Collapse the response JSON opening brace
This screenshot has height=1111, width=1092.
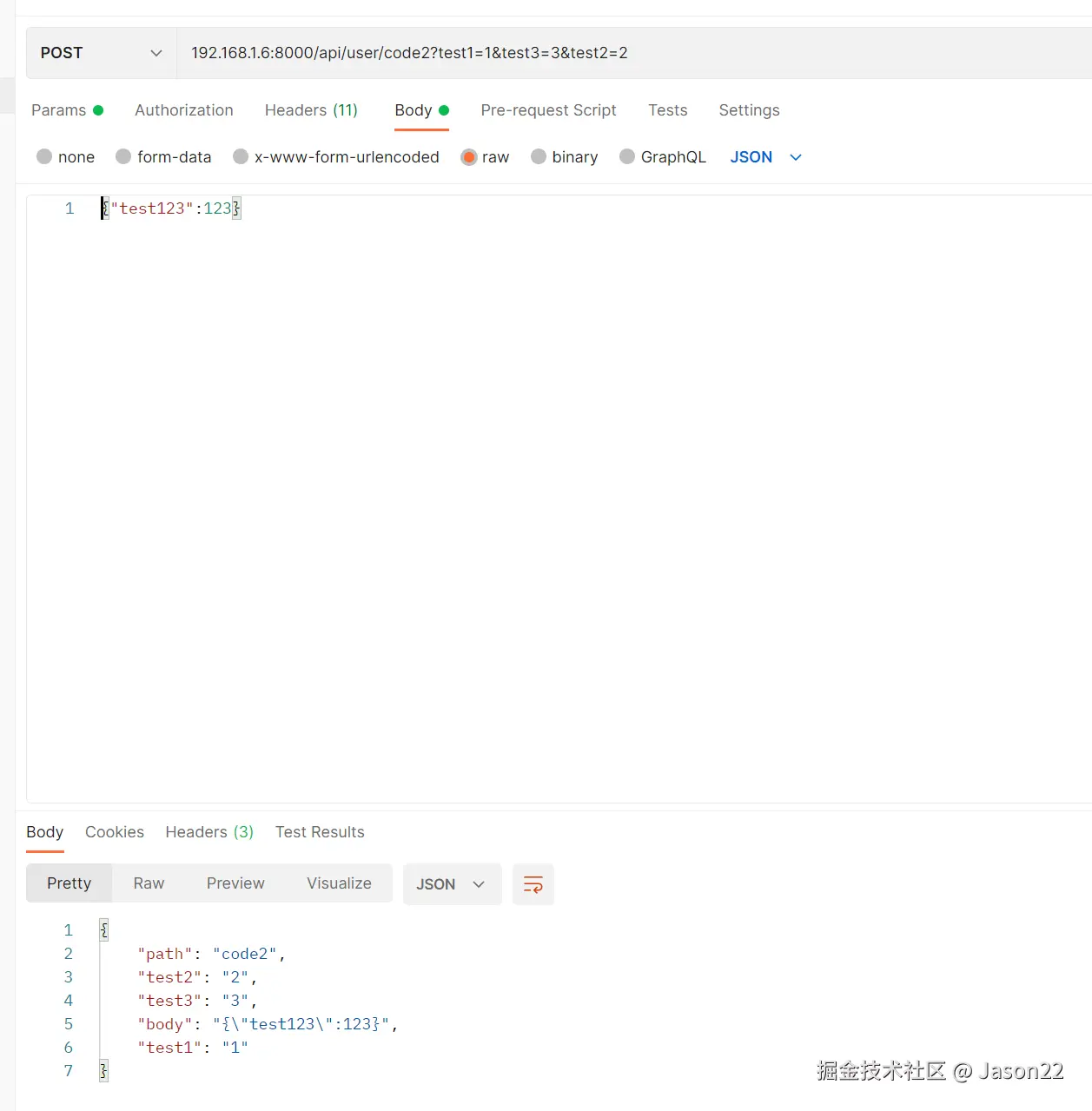[x=103, y=930]
